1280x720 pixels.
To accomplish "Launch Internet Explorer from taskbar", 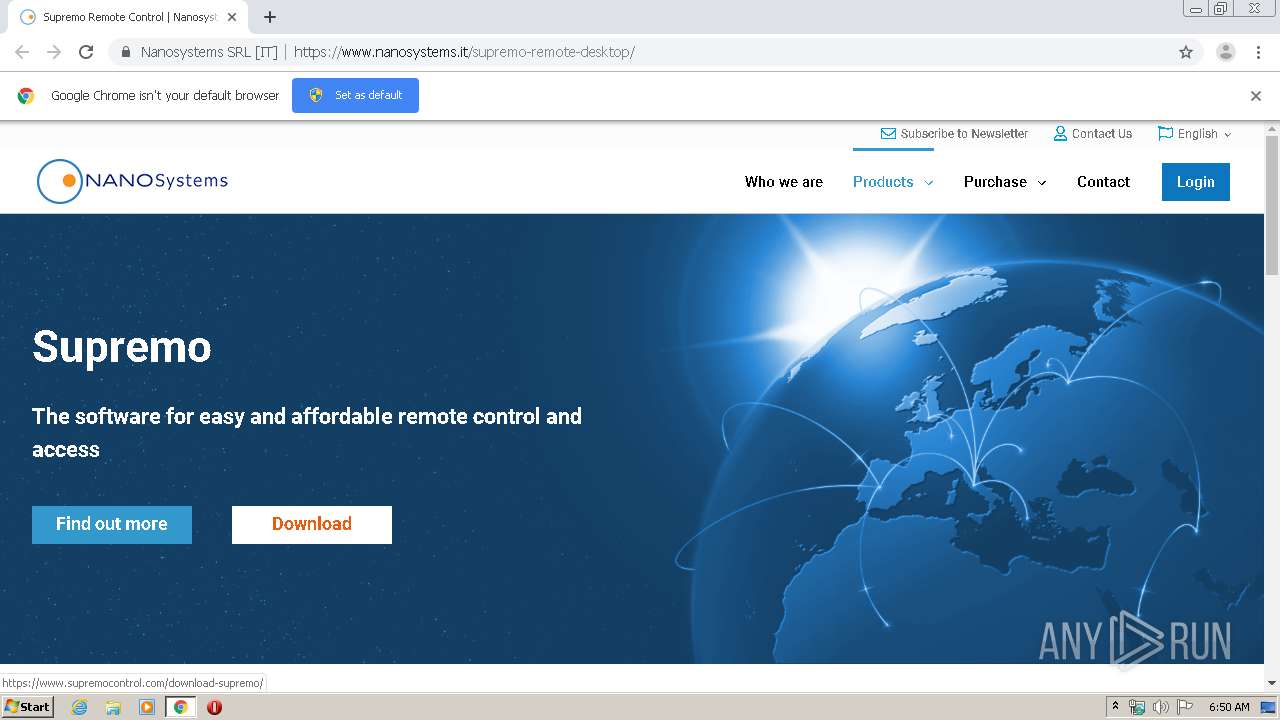I will tap(79, 707).
